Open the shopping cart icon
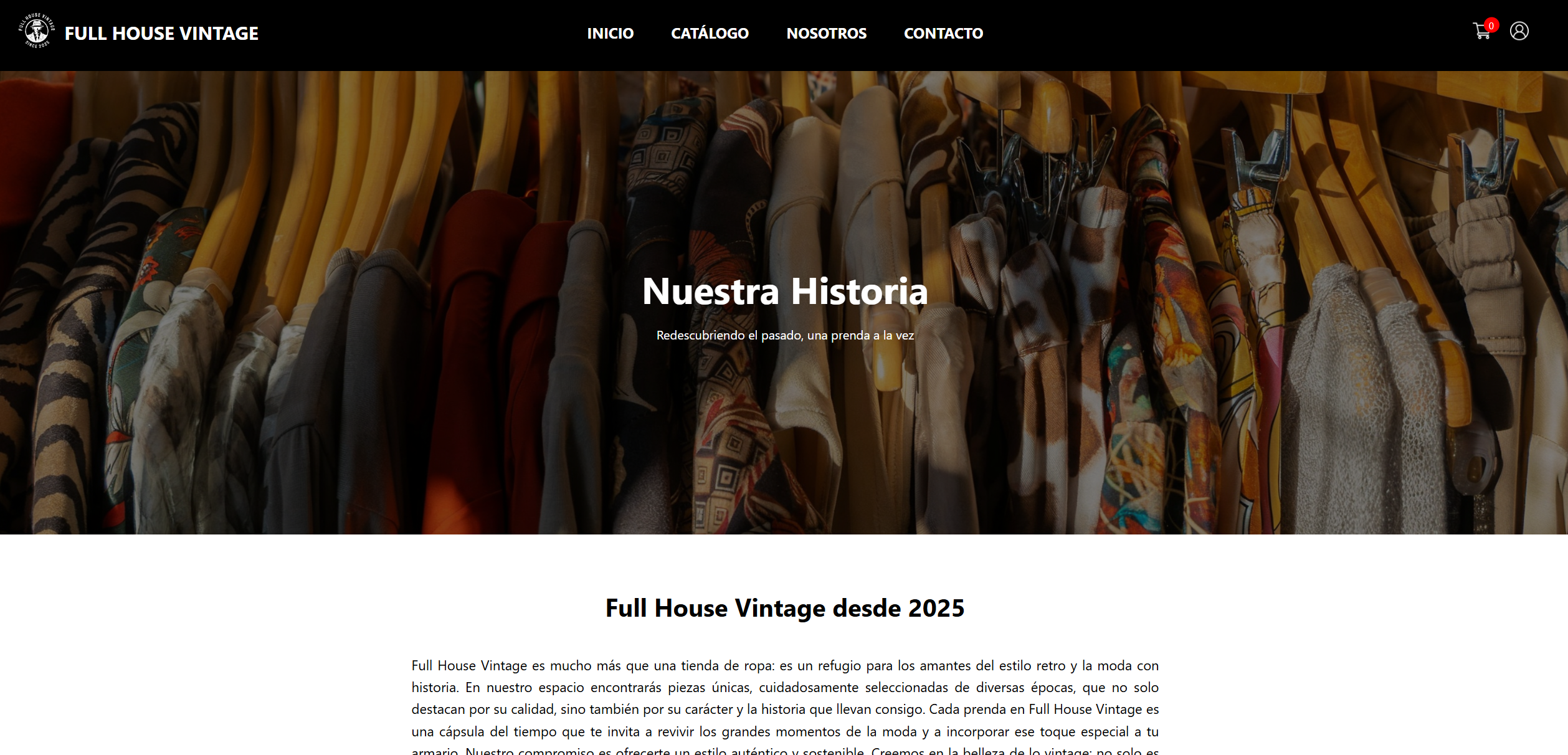 [1481, 31]
